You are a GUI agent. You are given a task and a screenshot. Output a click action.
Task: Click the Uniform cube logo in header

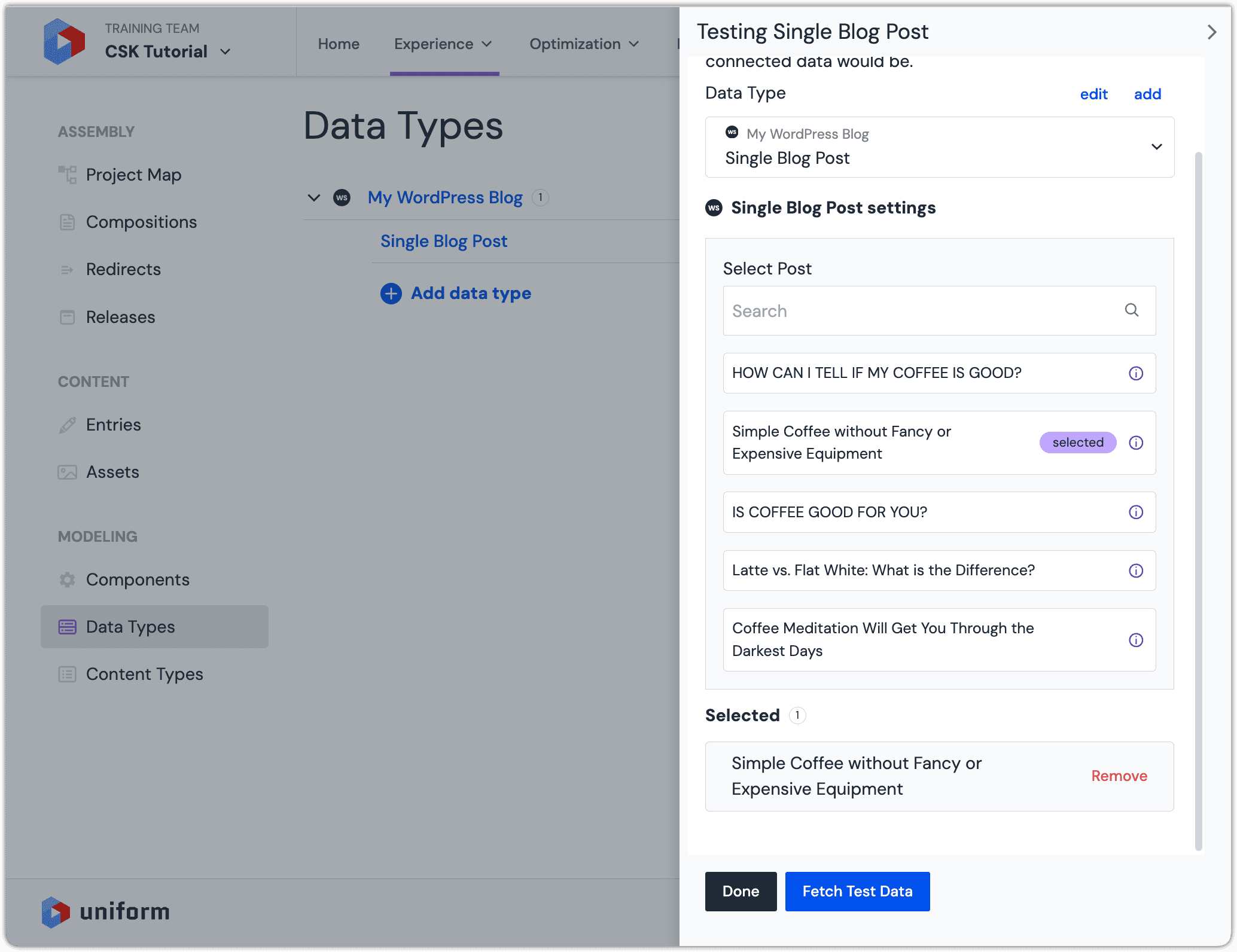pyautogui.click(x=64, y=41)
